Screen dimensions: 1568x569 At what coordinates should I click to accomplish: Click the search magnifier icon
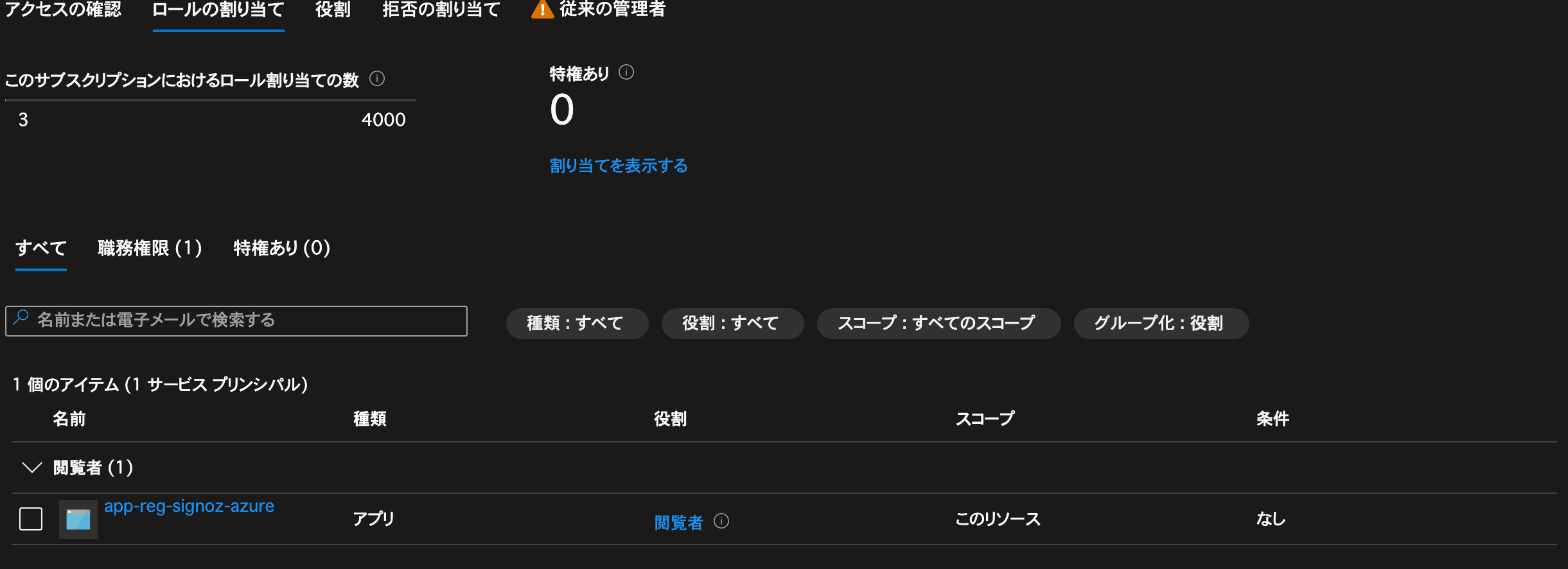click(x=21, y=318)
